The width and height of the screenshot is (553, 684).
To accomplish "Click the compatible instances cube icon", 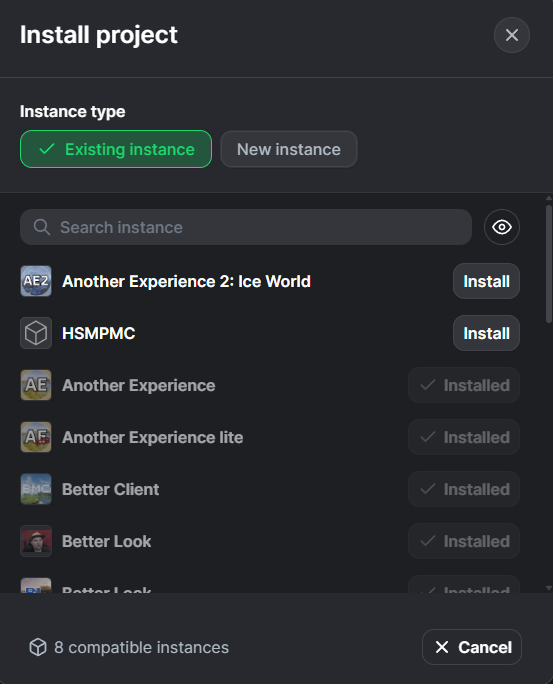I will (x=38, y=647).
